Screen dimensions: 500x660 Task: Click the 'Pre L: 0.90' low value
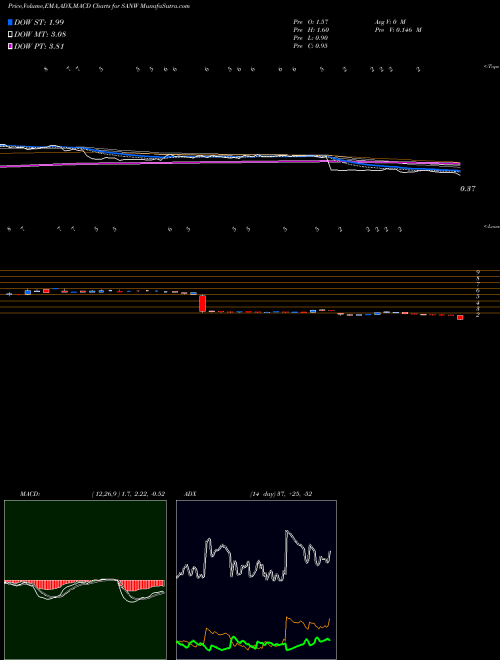pos(311,38)
